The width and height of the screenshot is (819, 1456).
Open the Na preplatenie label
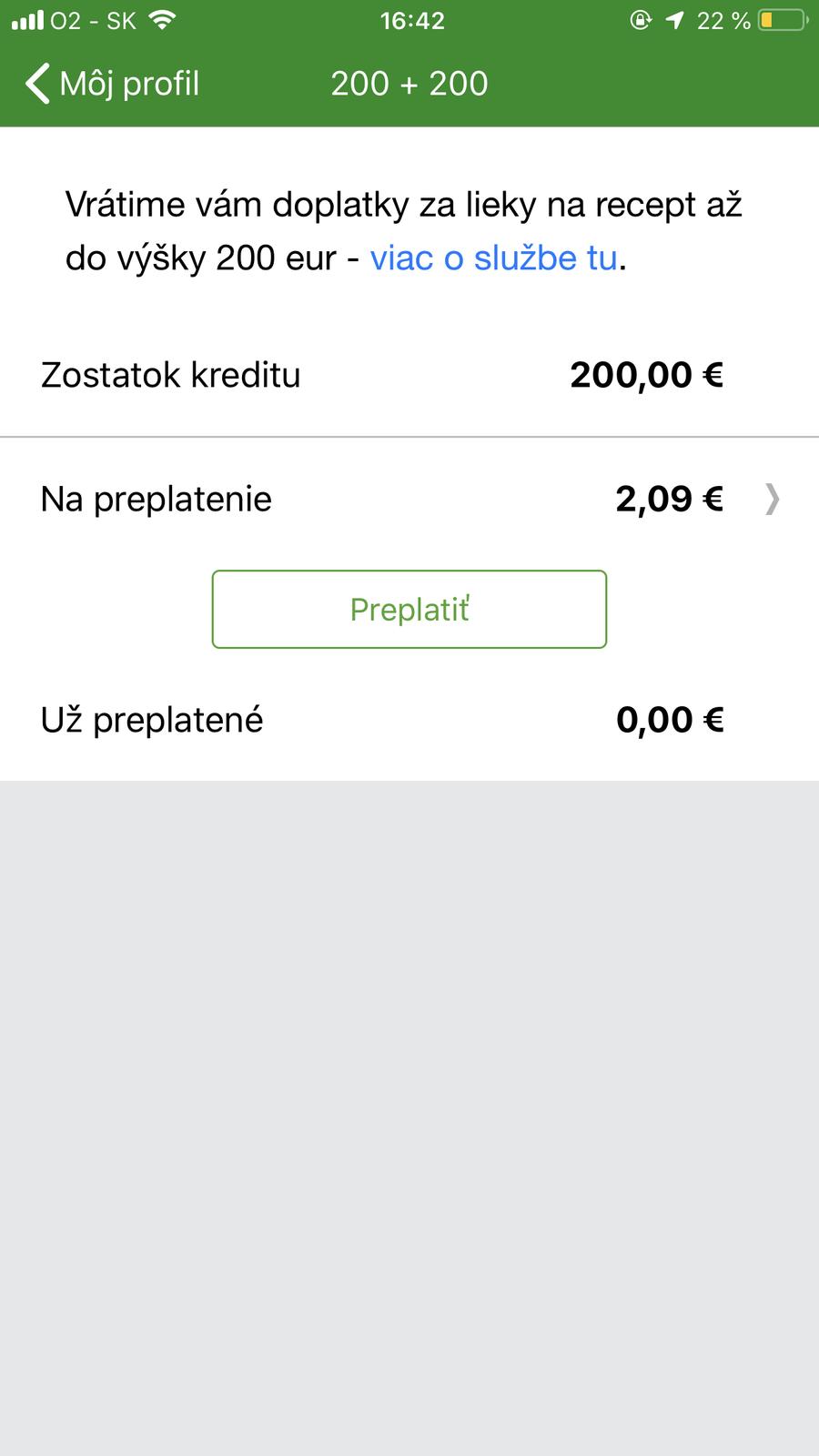(157, 499)
